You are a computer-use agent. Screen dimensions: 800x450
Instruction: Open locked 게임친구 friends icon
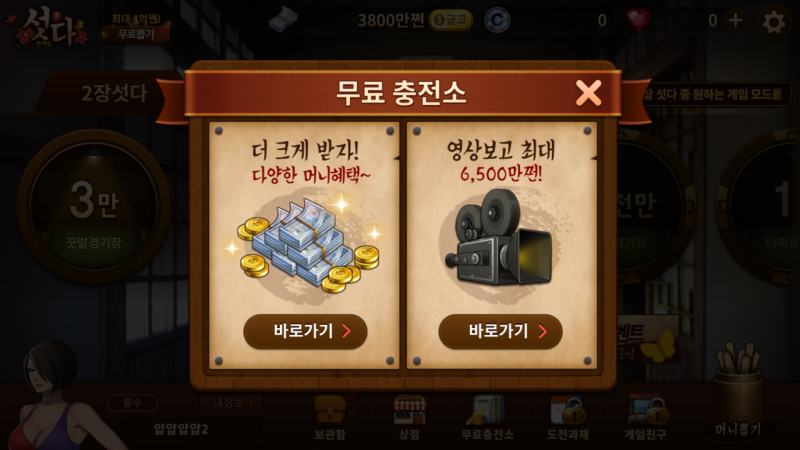point(645,417)
